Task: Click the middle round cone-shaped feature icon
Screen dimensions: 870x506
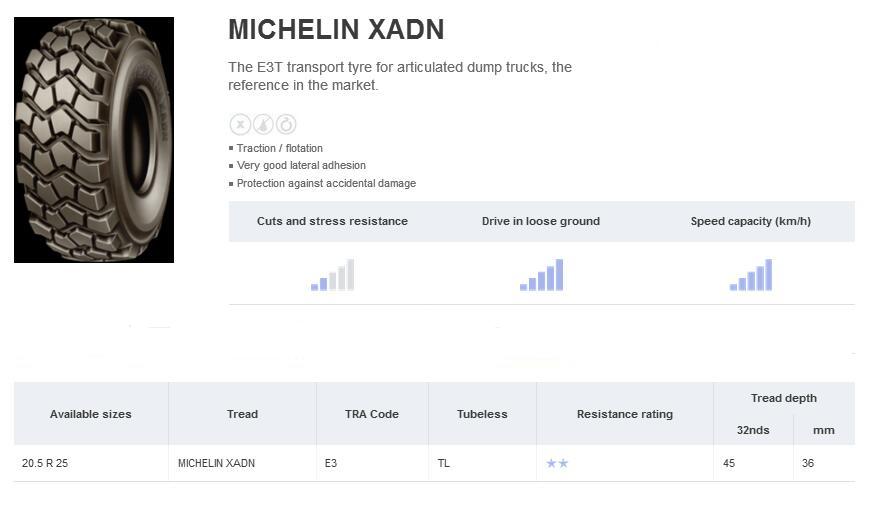Action: pos(263,124)
